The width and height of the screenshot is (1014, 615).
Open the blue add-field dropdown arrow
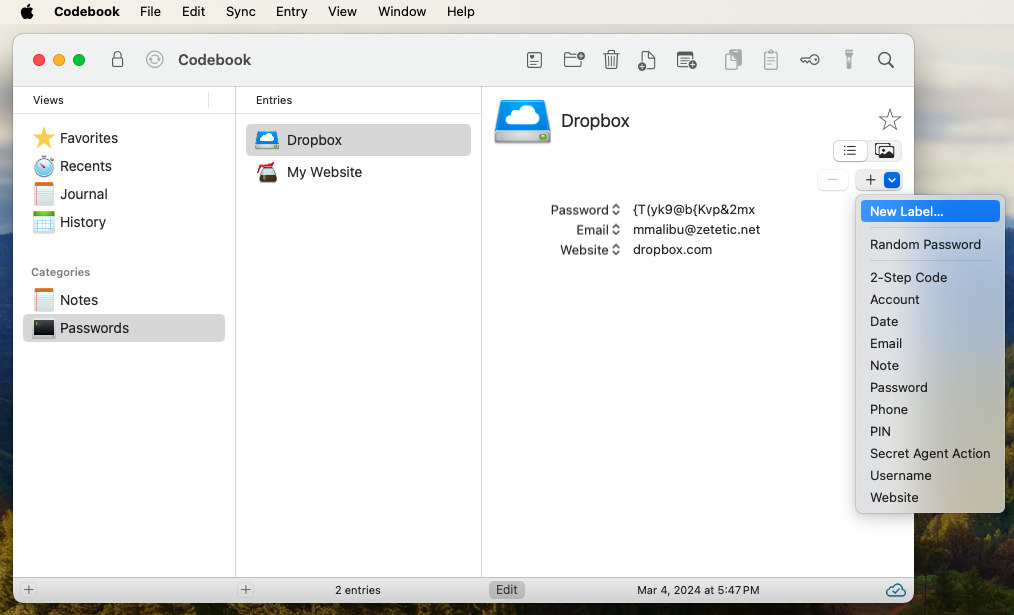[x=892, y=180]
